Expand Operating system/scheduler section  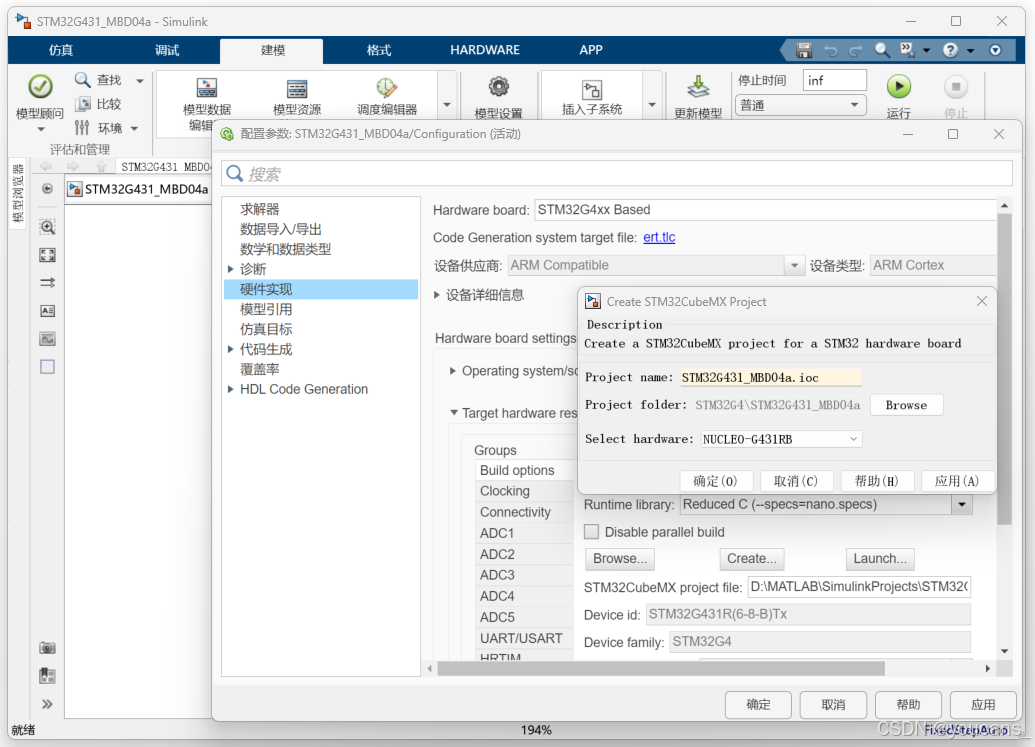tap(453, 371)
